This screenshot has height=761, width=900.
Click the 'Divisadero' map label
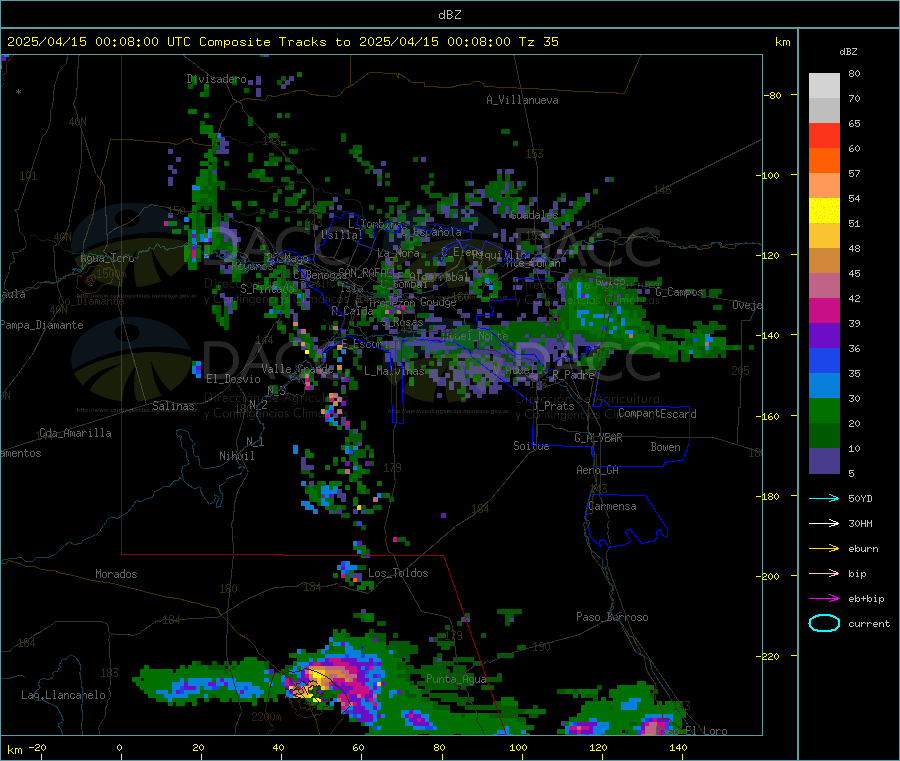click(216, 79)
